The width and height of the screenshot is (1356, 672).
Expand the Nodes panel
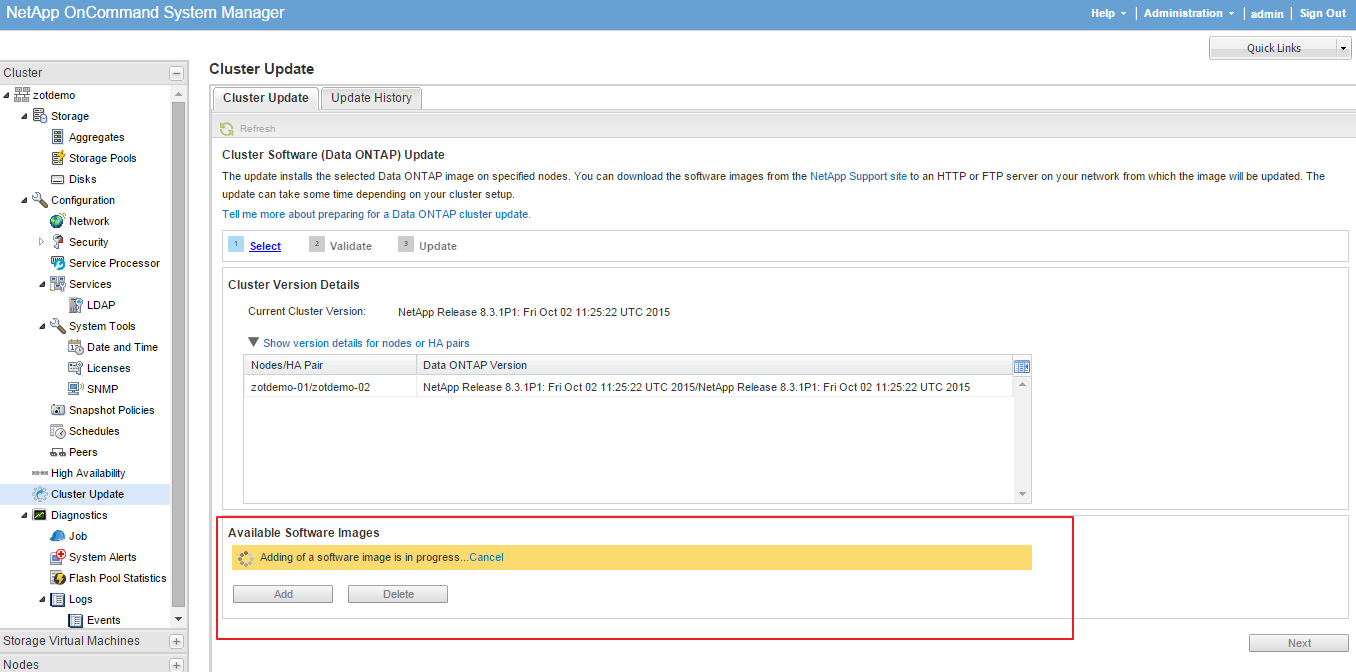click(x=177, y=665)
